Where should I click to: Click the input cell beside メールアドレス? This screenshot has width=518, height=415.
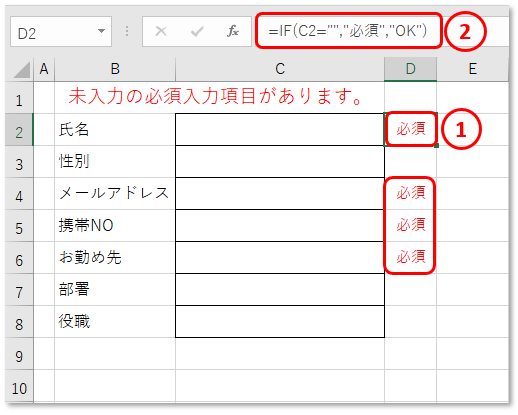[280, 194]
